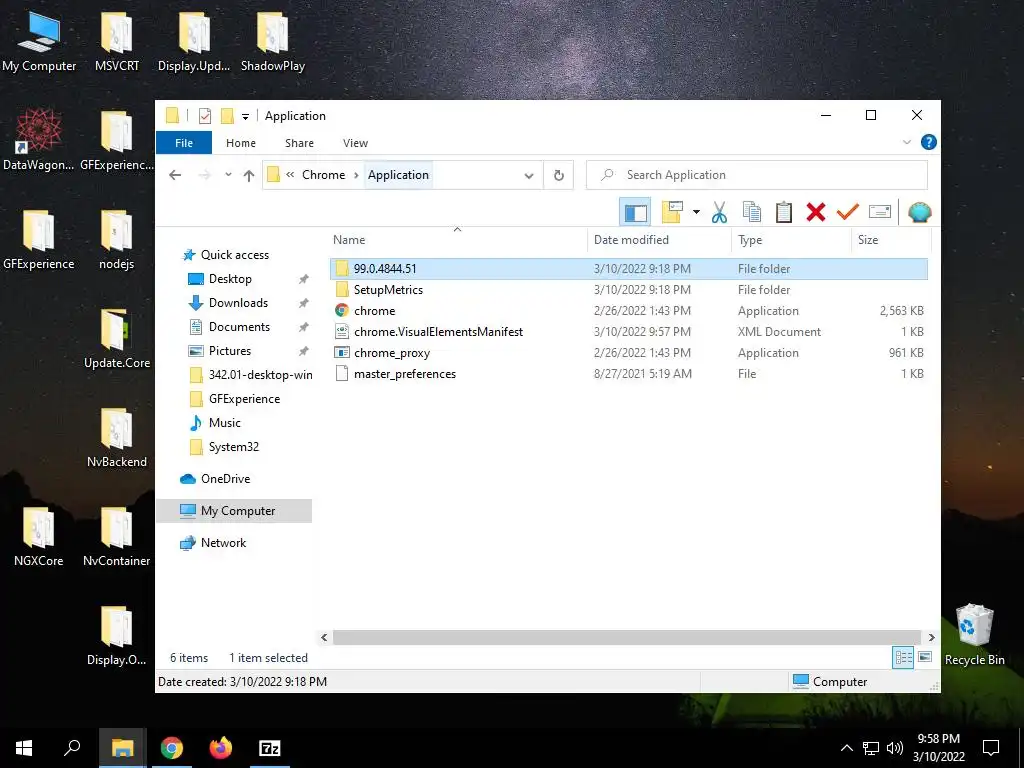Open the New folder dropdown arrow

tap(696, 212)
